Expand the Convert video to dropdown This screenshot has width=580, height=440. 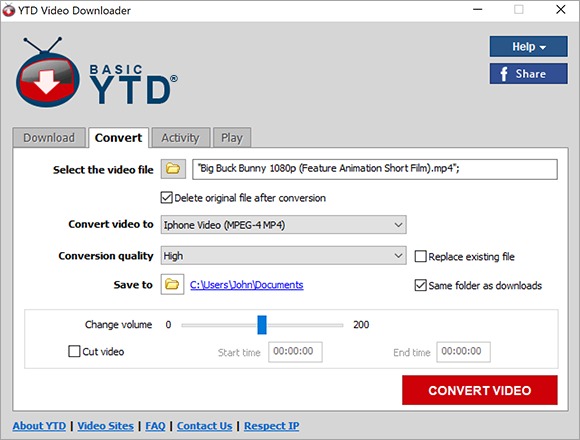[283, 225]
